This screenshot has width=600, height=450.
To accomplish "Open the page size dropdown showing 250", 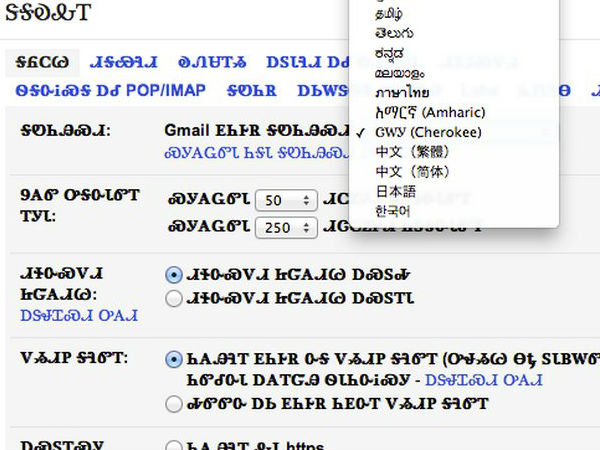I will (286, 227).
